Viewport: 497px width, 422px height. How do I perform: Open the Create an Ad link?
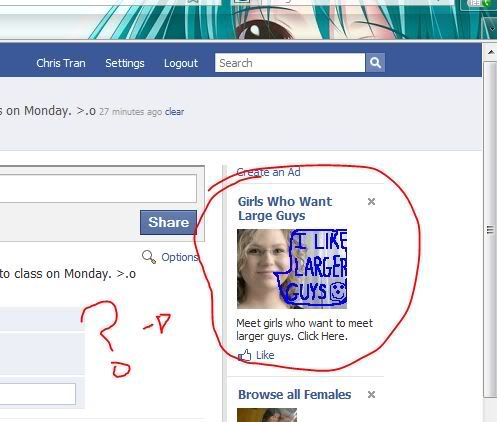[268, 172]
